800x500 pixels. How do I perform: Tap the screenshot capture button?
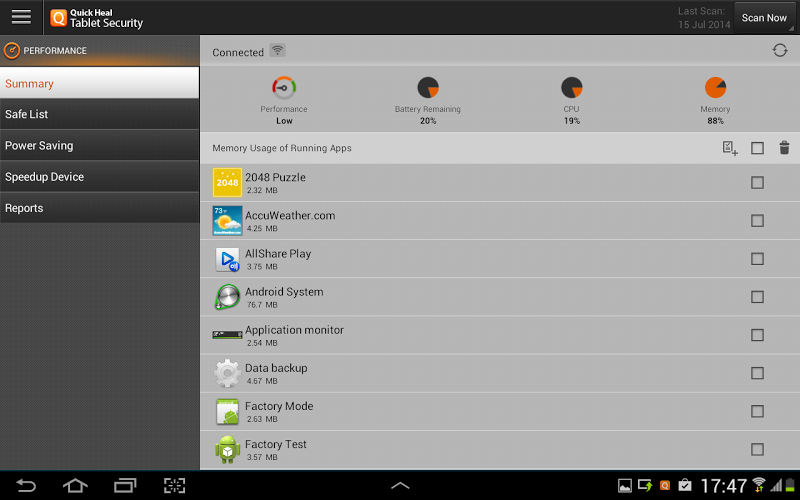pyautogui.click(x=174, y=485)
